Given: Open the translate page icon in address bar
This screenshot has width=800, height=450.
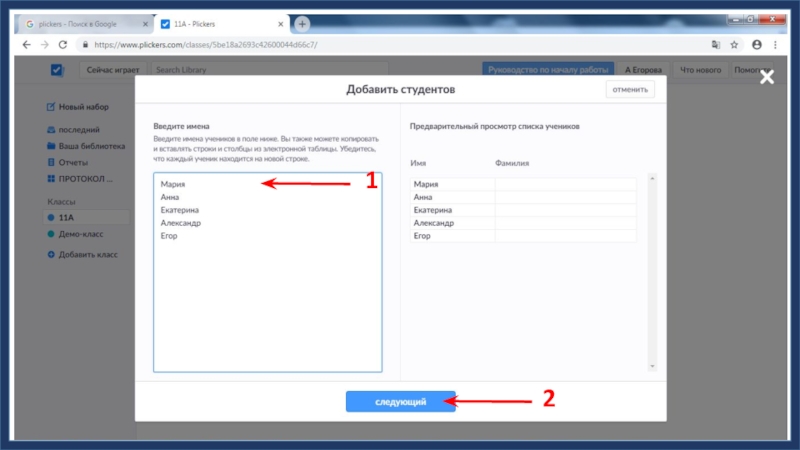Looking at the screenshot, I should click(x=715, y=45).
